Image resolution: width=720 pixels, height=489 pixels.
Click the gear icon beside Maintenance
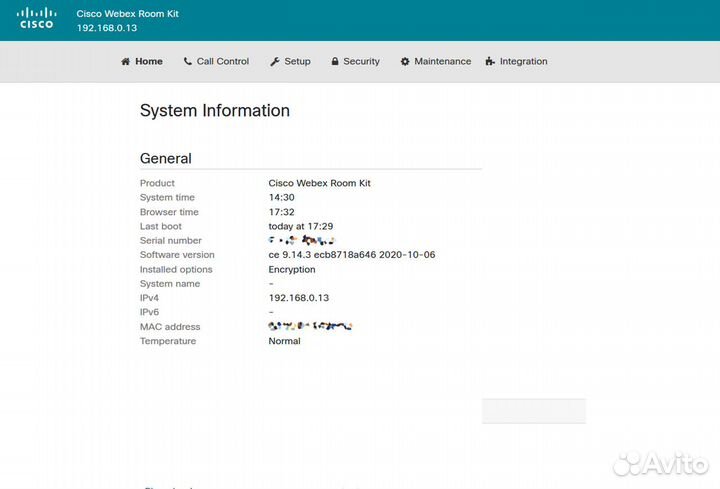(405, 61)
